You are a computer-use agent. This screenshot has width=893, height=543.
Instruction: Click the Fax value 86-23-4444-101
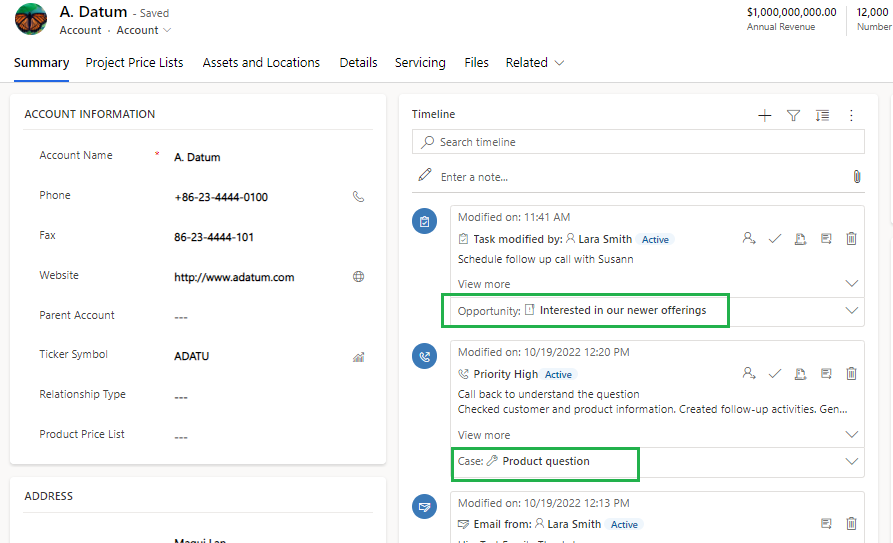coord(214,237)
